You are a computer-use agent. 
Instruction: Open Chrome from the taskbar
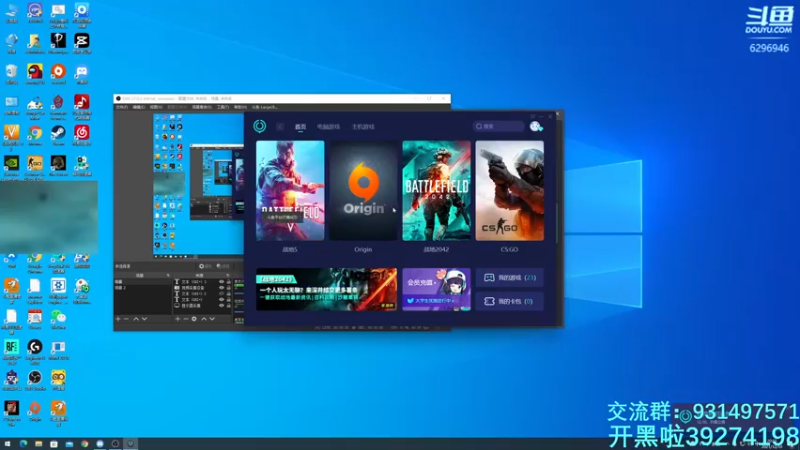pos(85,444)
